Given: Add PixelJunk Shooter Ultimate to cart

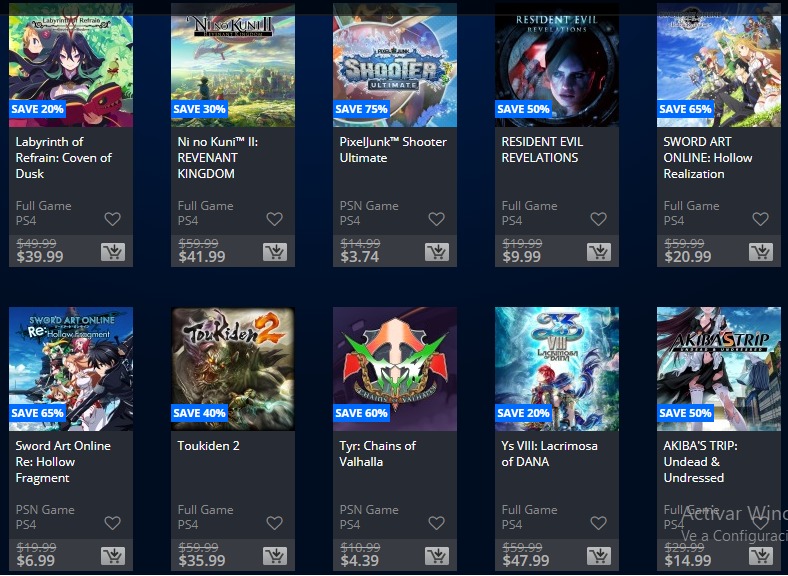Looking at the screenshot, I should tap(437, 252).
